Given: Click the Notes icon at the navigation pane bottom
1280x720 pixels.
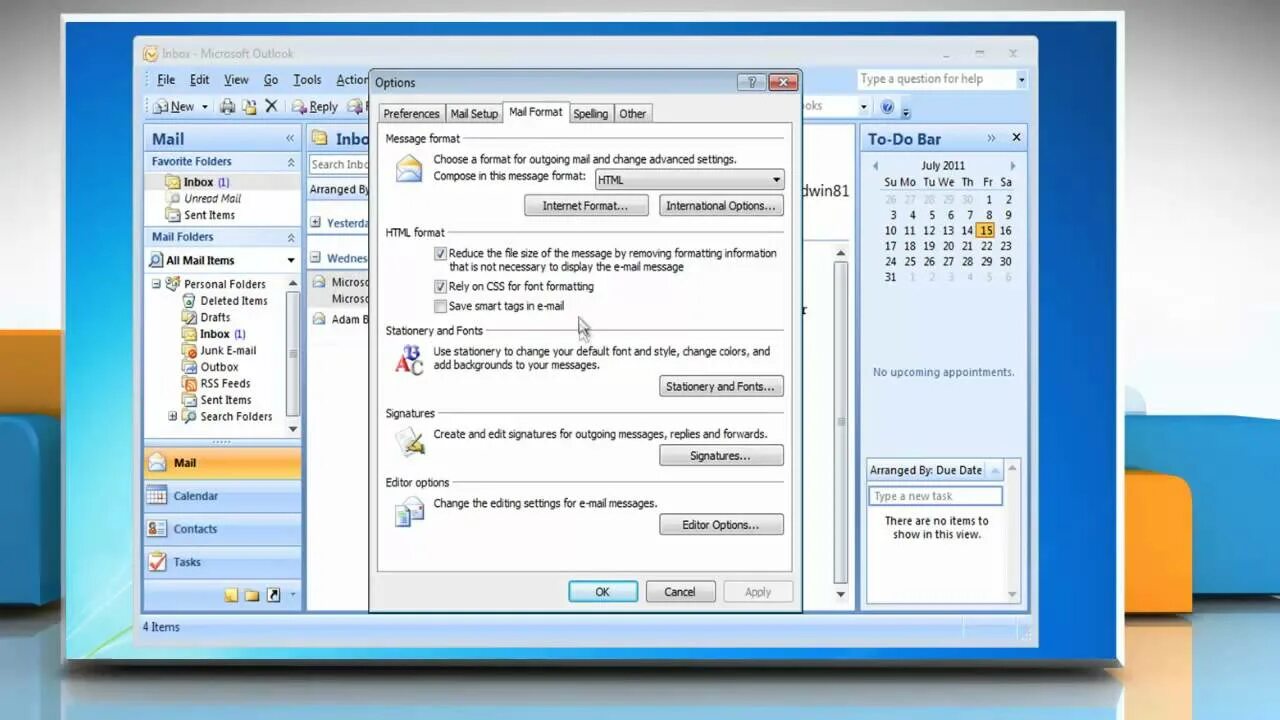Looking at the screenshot, I should pyautogui.click(x=231, y=595).
